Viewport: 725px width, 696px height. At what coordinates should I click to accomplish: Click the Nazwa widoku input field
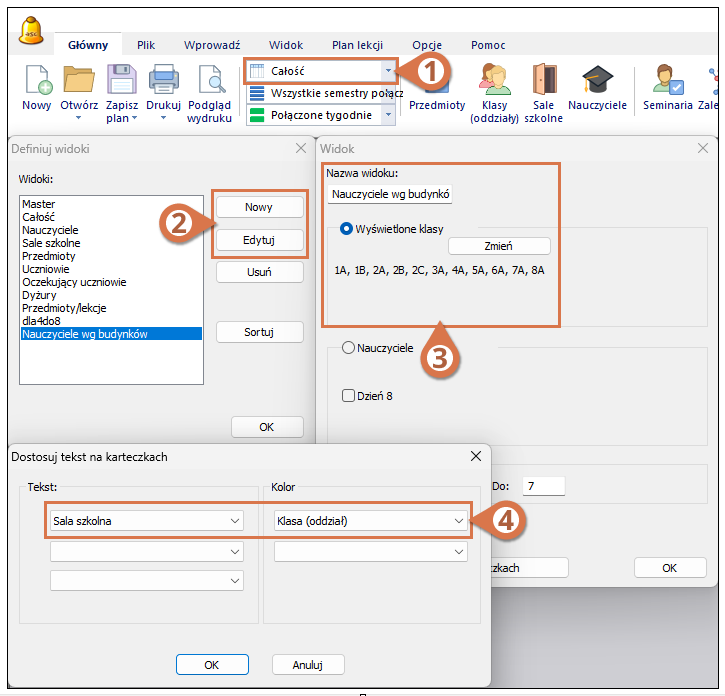(390, 194)
